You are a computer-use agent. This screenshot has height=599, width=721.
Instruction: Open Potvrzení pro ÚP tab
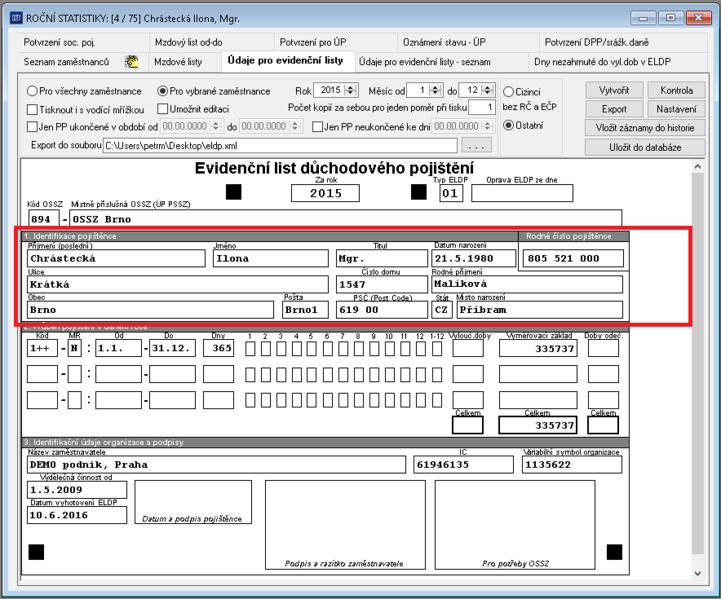click(313, 42)
